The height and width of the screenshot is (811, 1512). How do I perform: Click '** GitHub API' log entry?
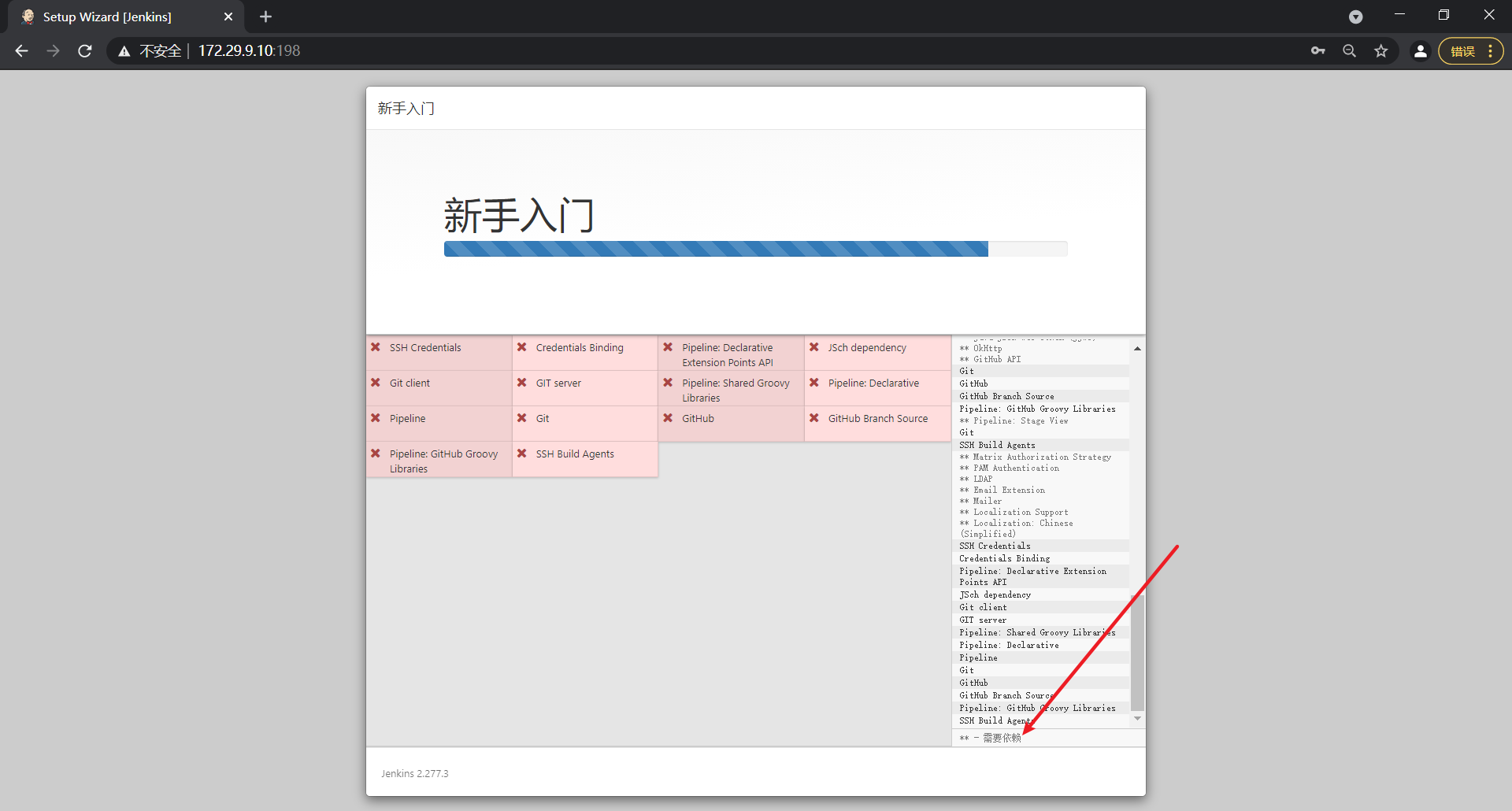tap(990, 359)
